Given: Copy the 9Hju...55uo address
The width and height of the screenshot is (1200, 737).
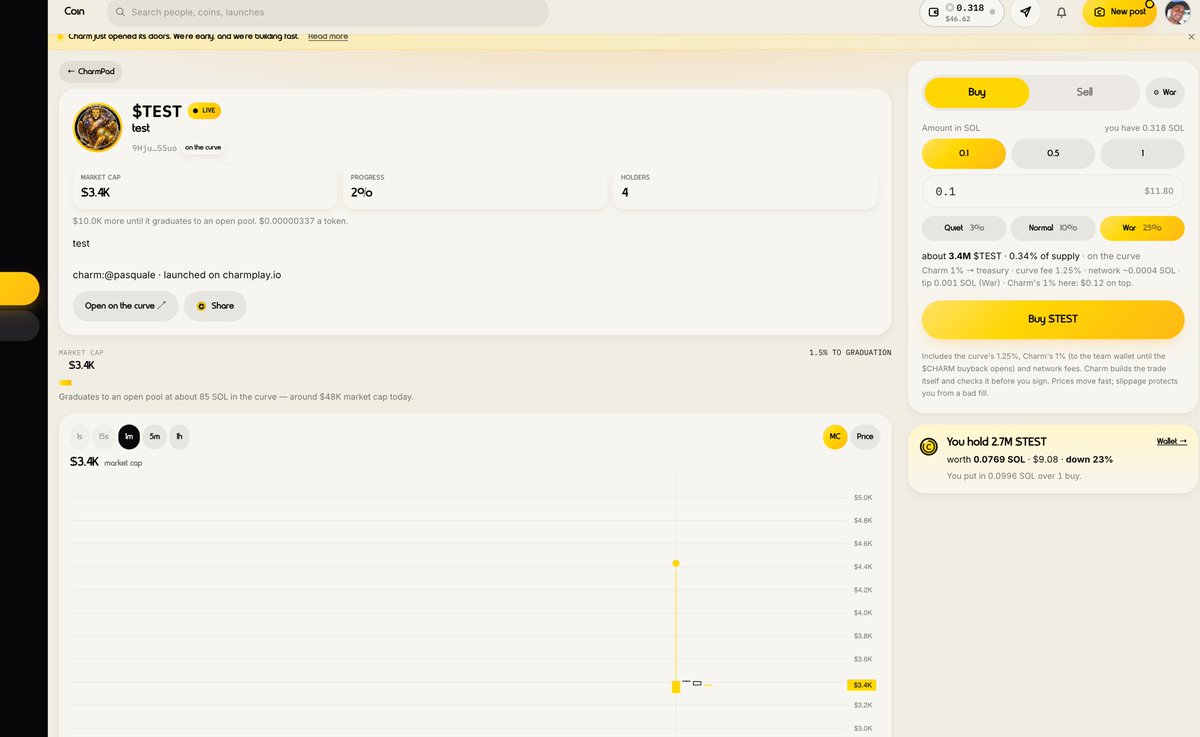Looking at the screenshot, I should (154, 148).
